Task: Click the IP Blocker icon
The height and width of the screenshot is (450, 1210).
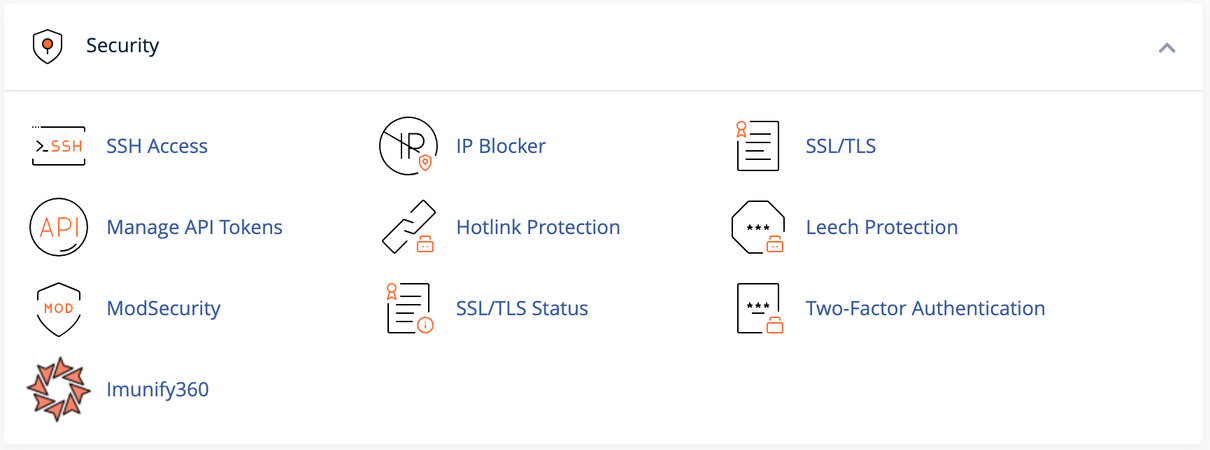Action: (x=408, y=146)
